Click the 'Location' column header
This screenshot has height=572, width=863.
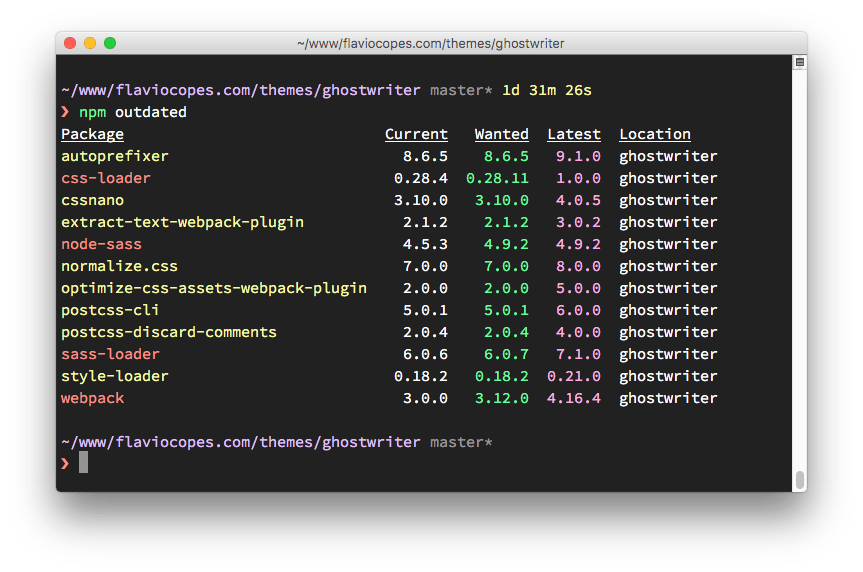pos(654,134)
